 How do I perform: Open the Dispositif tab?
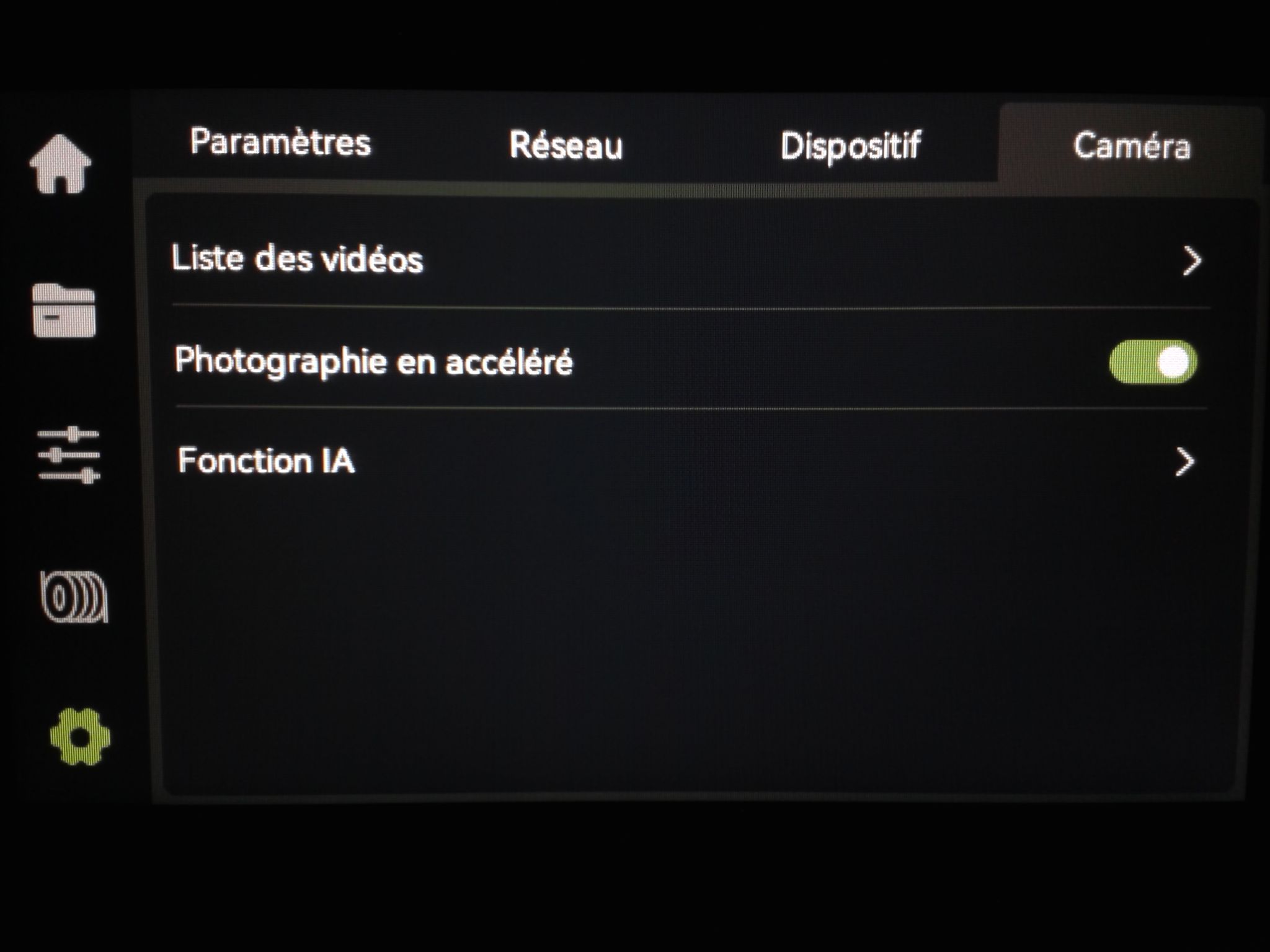(850, 147)
